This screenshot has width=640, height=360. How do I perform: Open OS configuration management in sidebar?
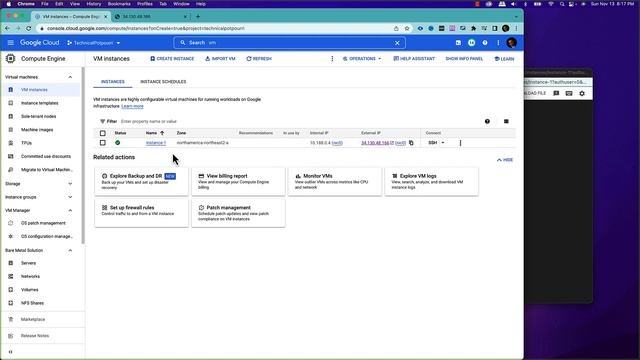pyautogui.click(x=47, y=236)
